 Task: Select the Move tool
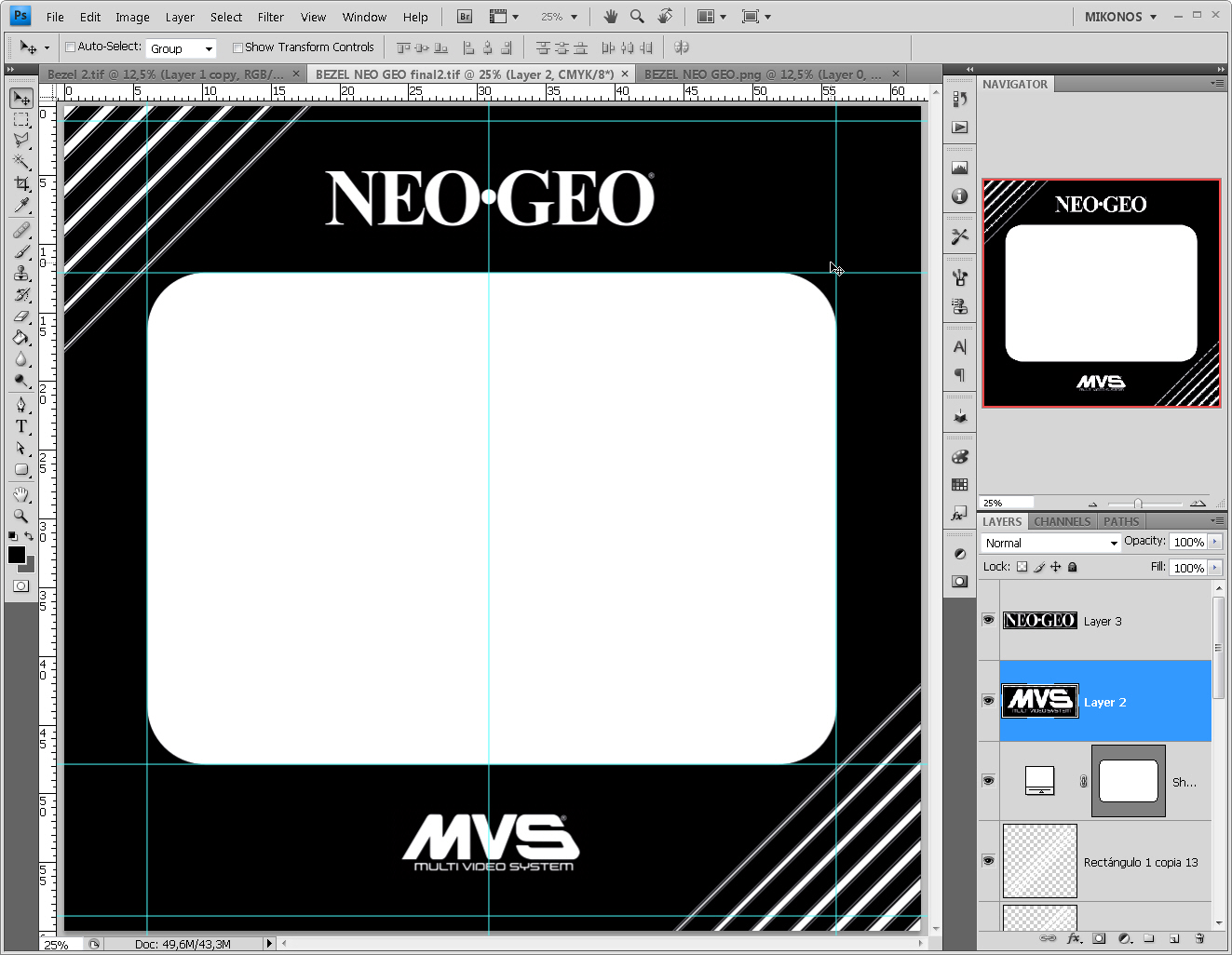click(x=20, y=98)
